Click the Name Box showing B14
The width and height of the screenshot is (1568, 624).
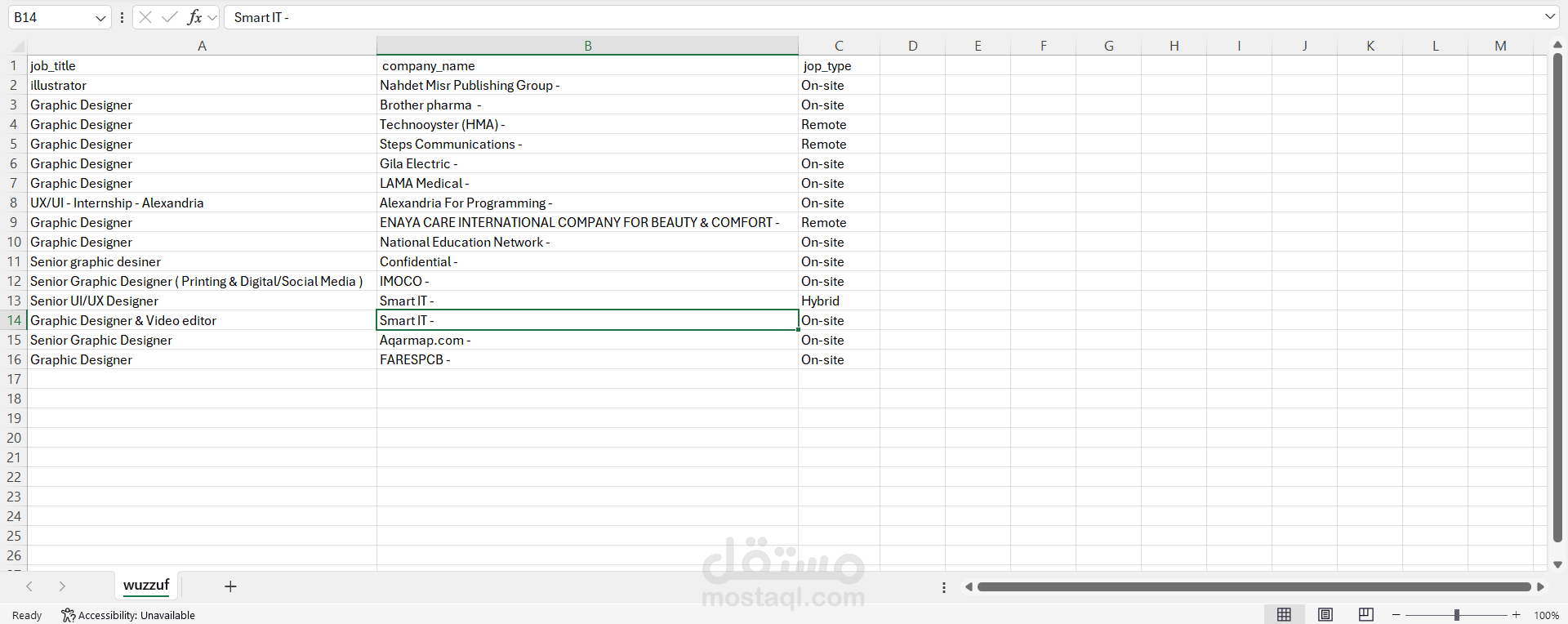pos(51,17)
